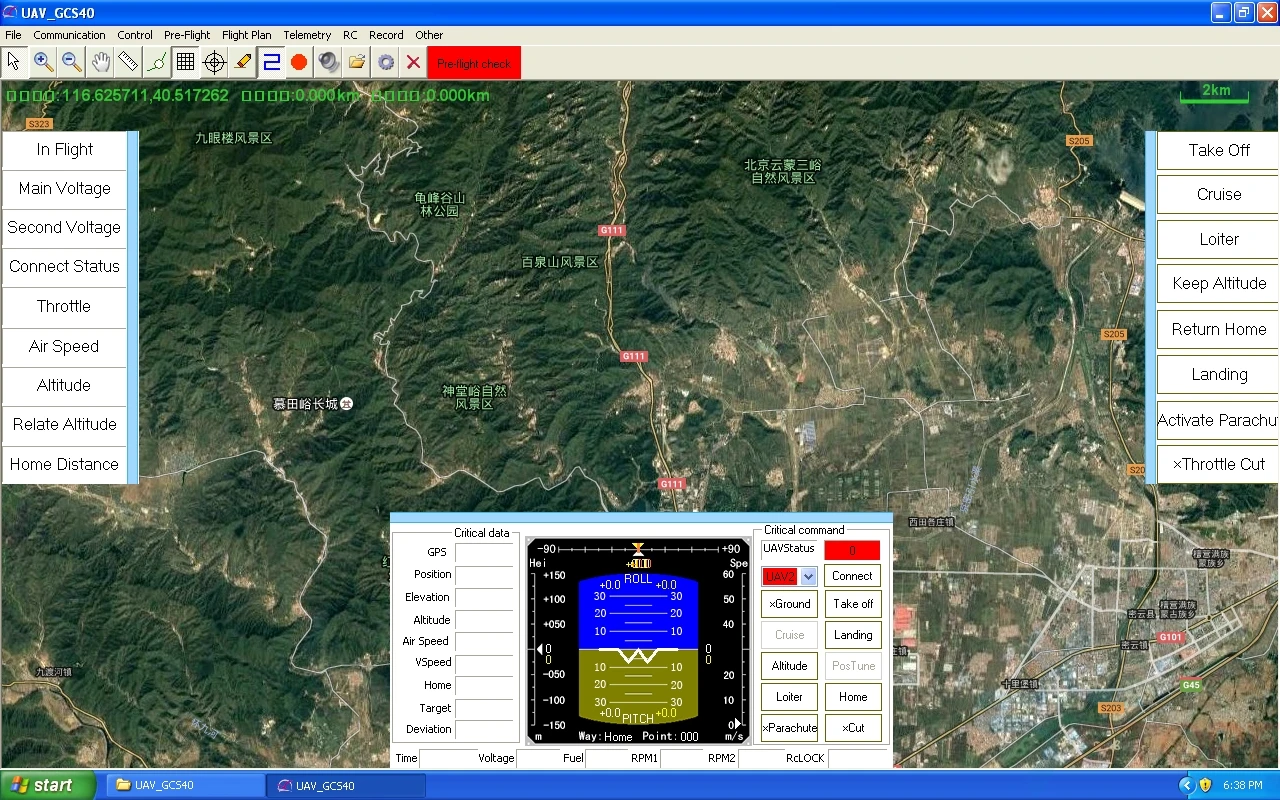Open the UAV2 selection dropdown
The image size is (1280, 800).
click(808, 576)
